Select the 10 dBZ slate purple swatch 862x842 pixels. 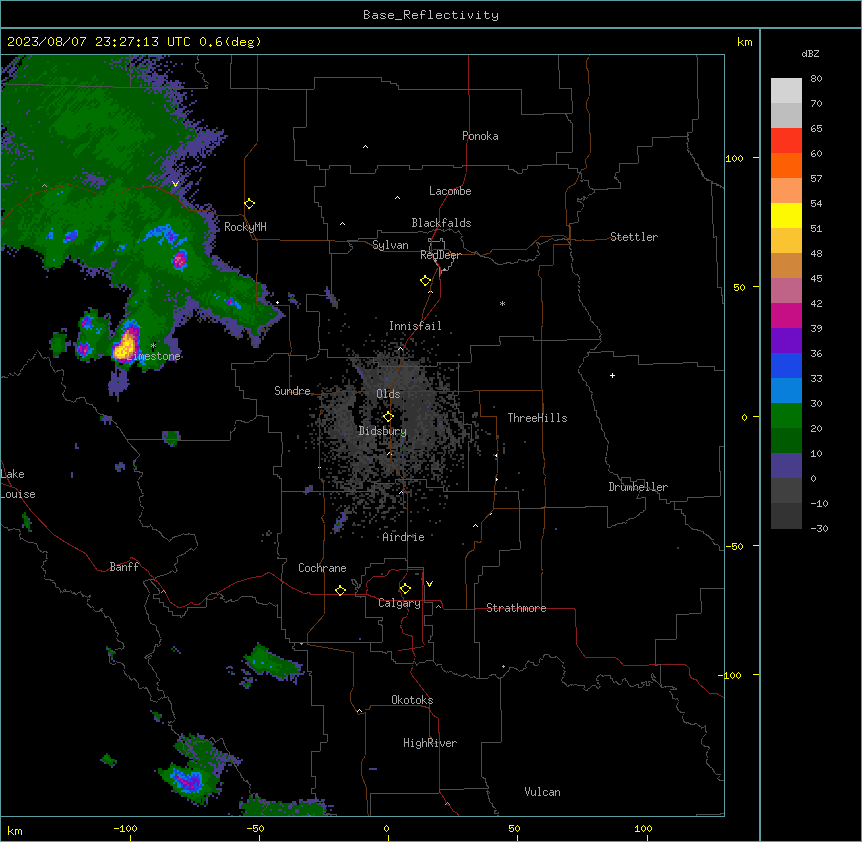point(786,466)
